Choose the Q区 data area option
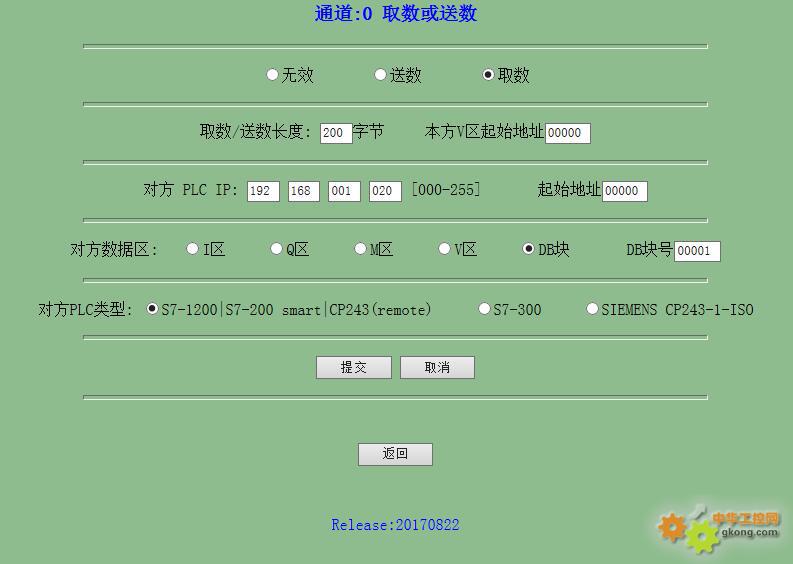The image size is (793, 564). (276, 249)
